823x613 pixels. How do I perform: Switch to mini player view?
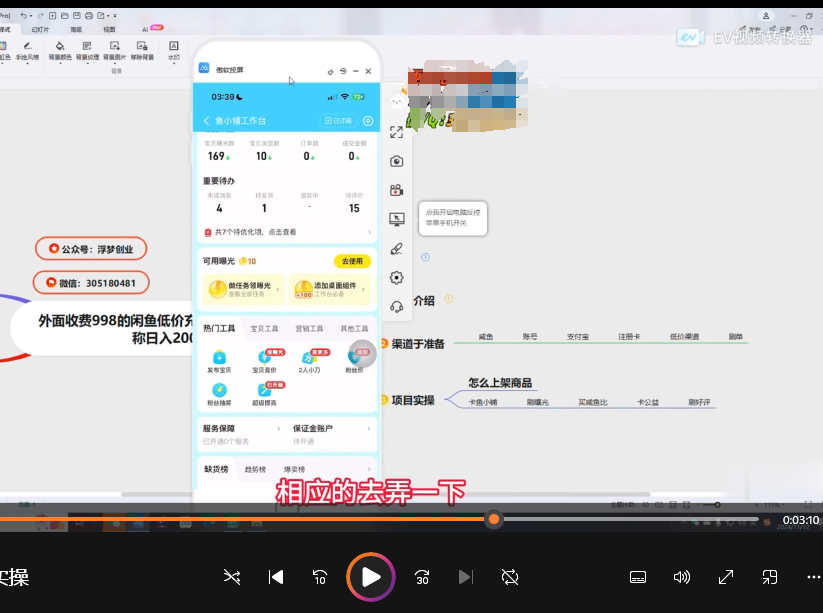[769, 577]
